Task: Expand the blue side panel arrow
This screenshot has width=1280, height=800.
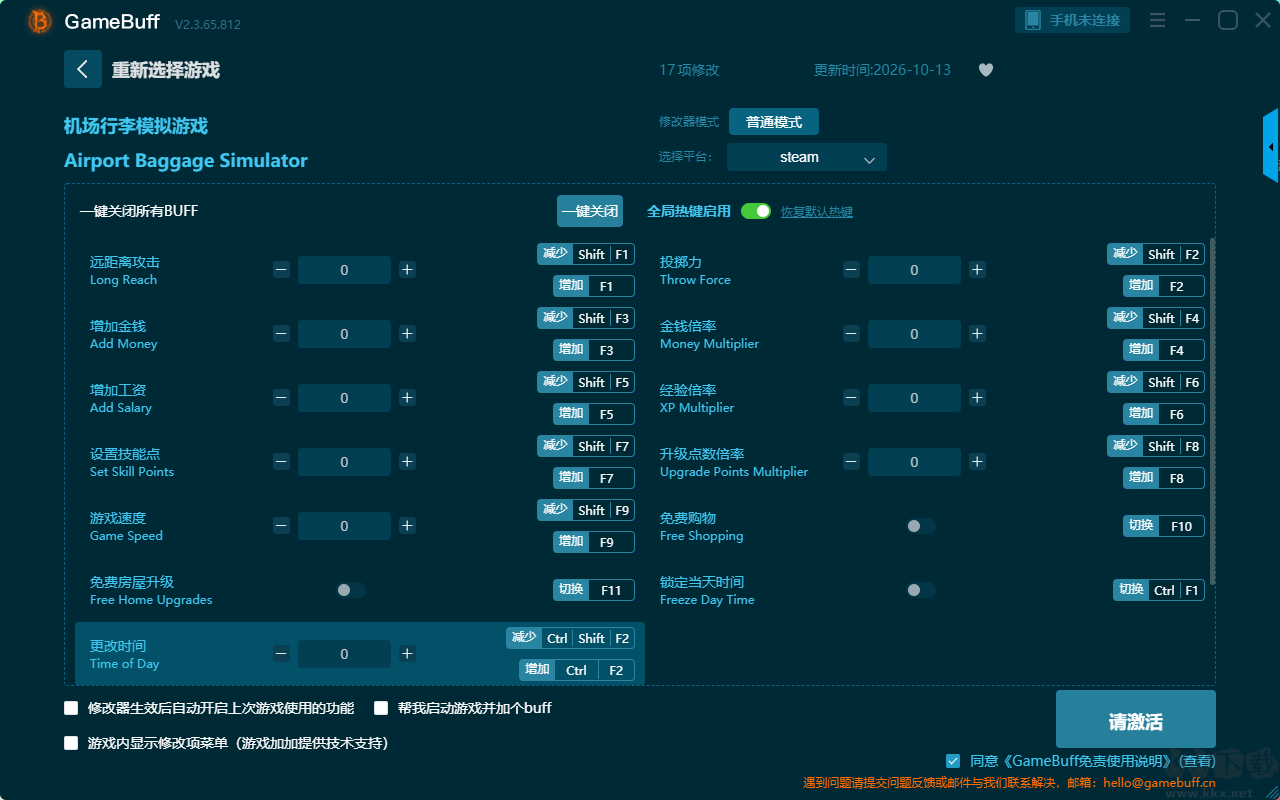Action: [1271, 146]
